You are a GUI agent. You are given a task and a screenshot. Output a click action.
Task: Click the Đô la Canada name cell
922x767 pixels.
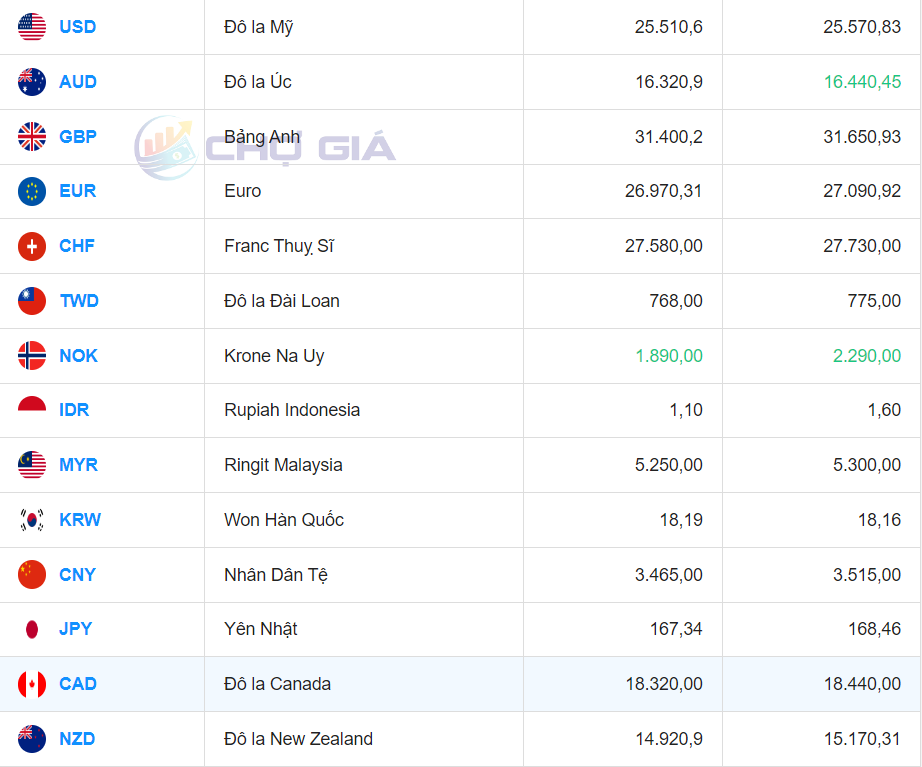[277, 684]
